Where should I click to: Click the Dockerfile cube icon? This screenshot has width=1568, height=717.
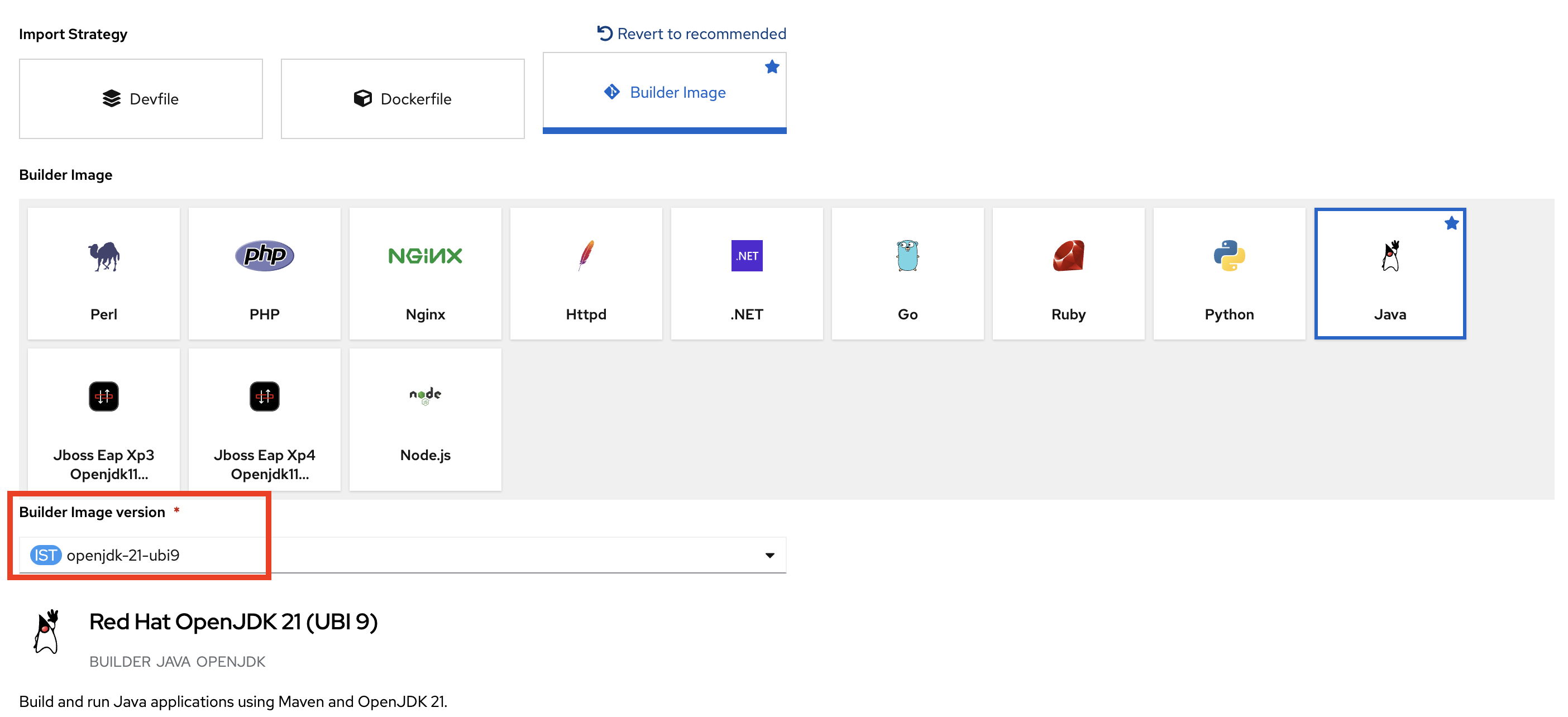(362, 99)
